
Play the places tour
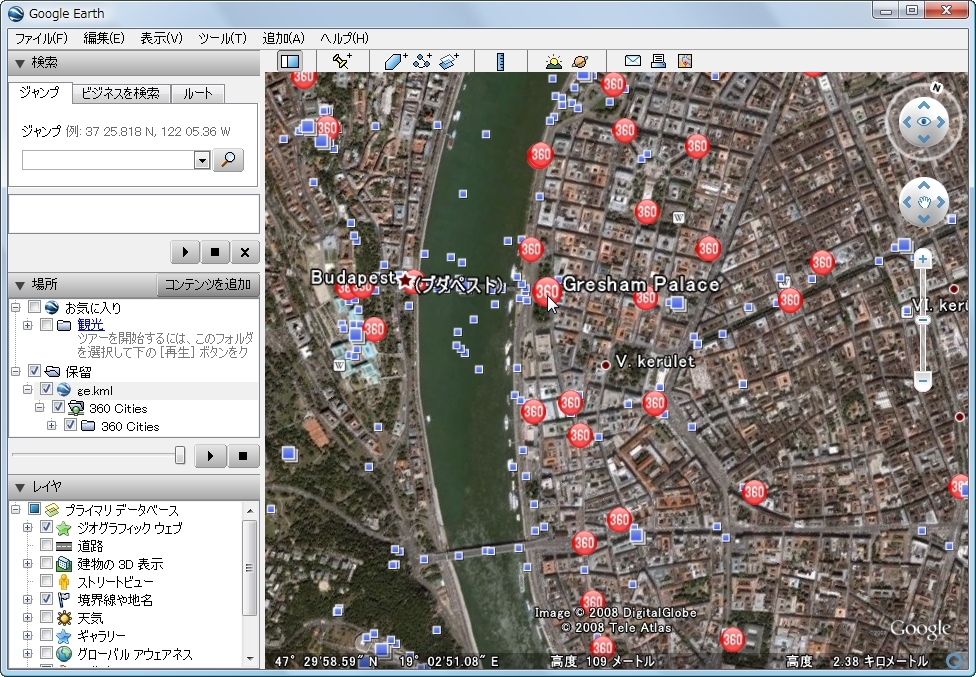[210, 456]
